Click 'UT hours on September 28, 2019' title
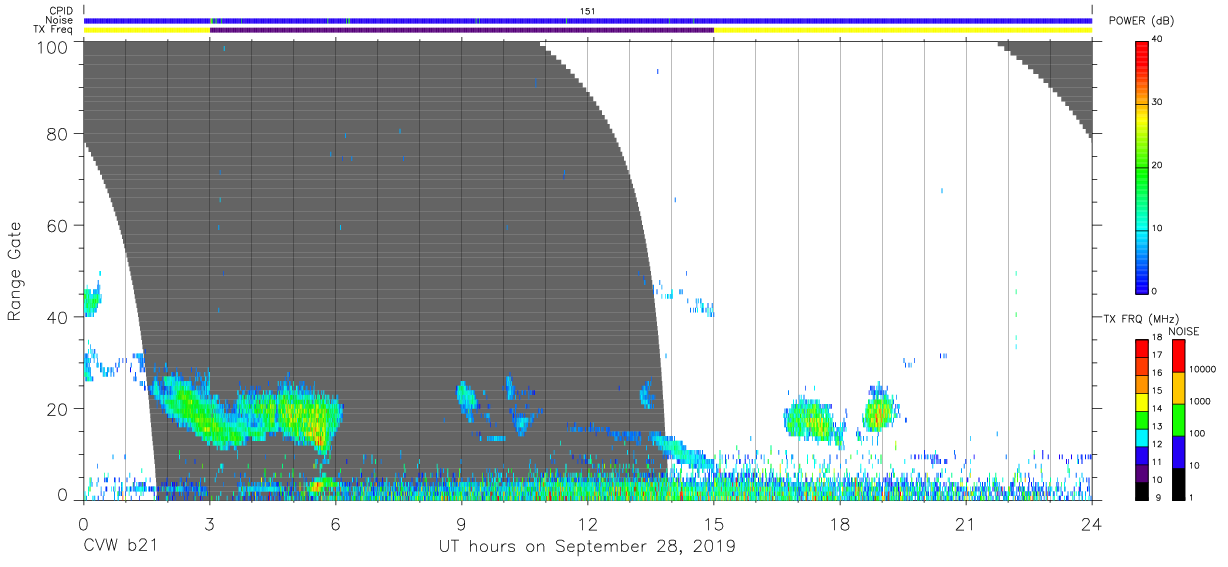 [588, 547]
